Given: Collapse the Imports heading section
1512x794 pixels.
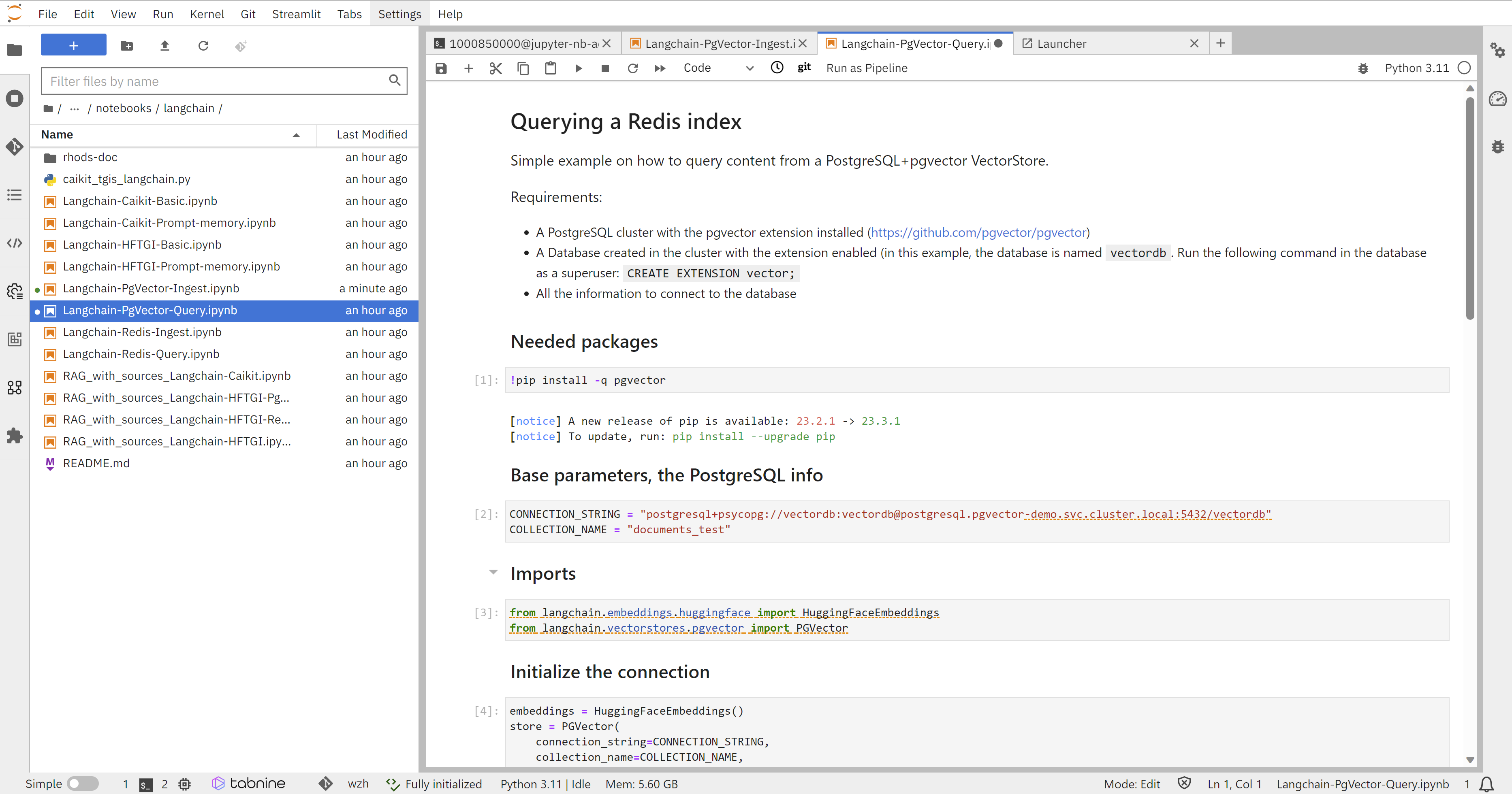Looking at the screenshot, I should [x=493, y=572].
